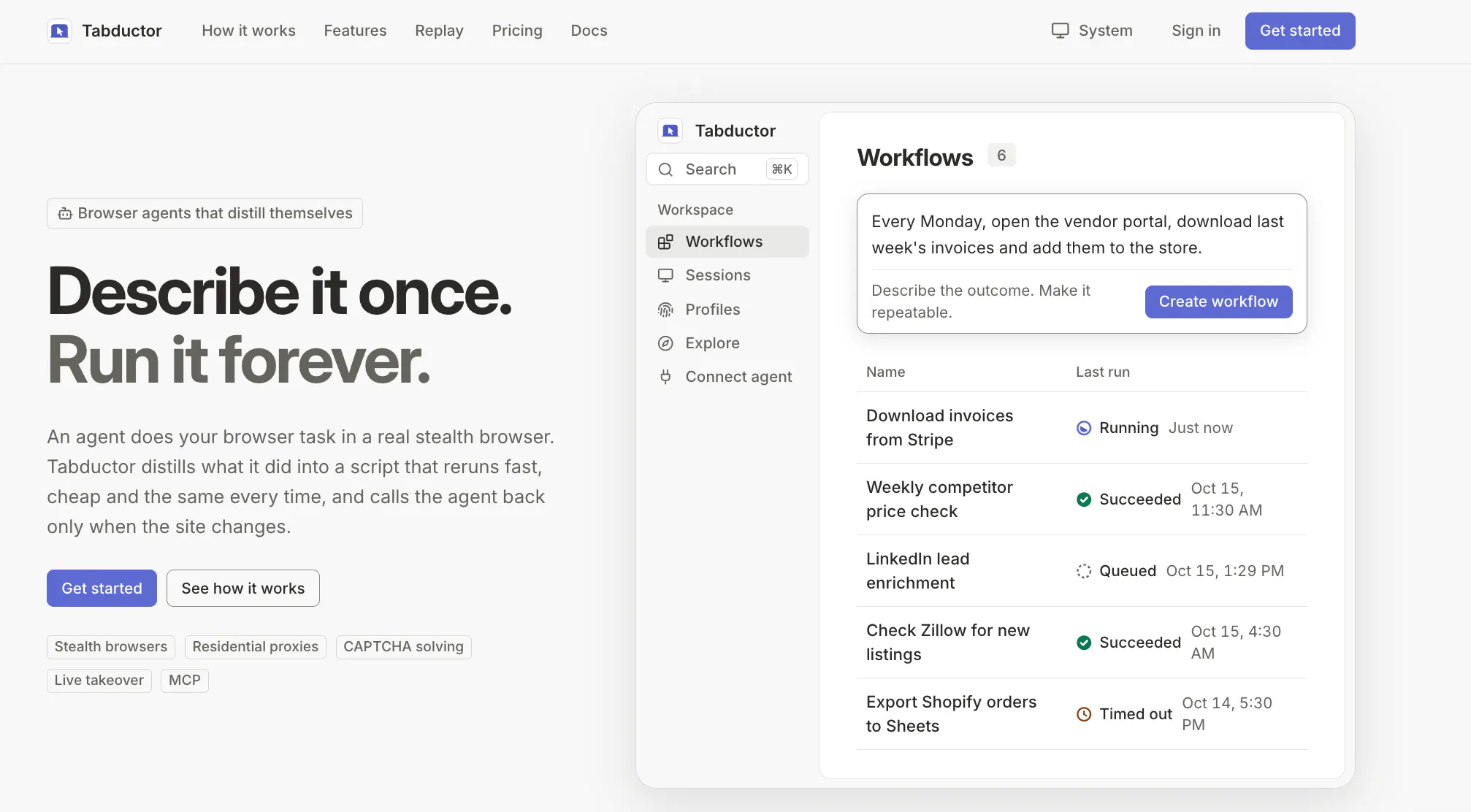Click the monitor icon beside System
Screen dimensions: 1471x812
tap(1060, 31)
